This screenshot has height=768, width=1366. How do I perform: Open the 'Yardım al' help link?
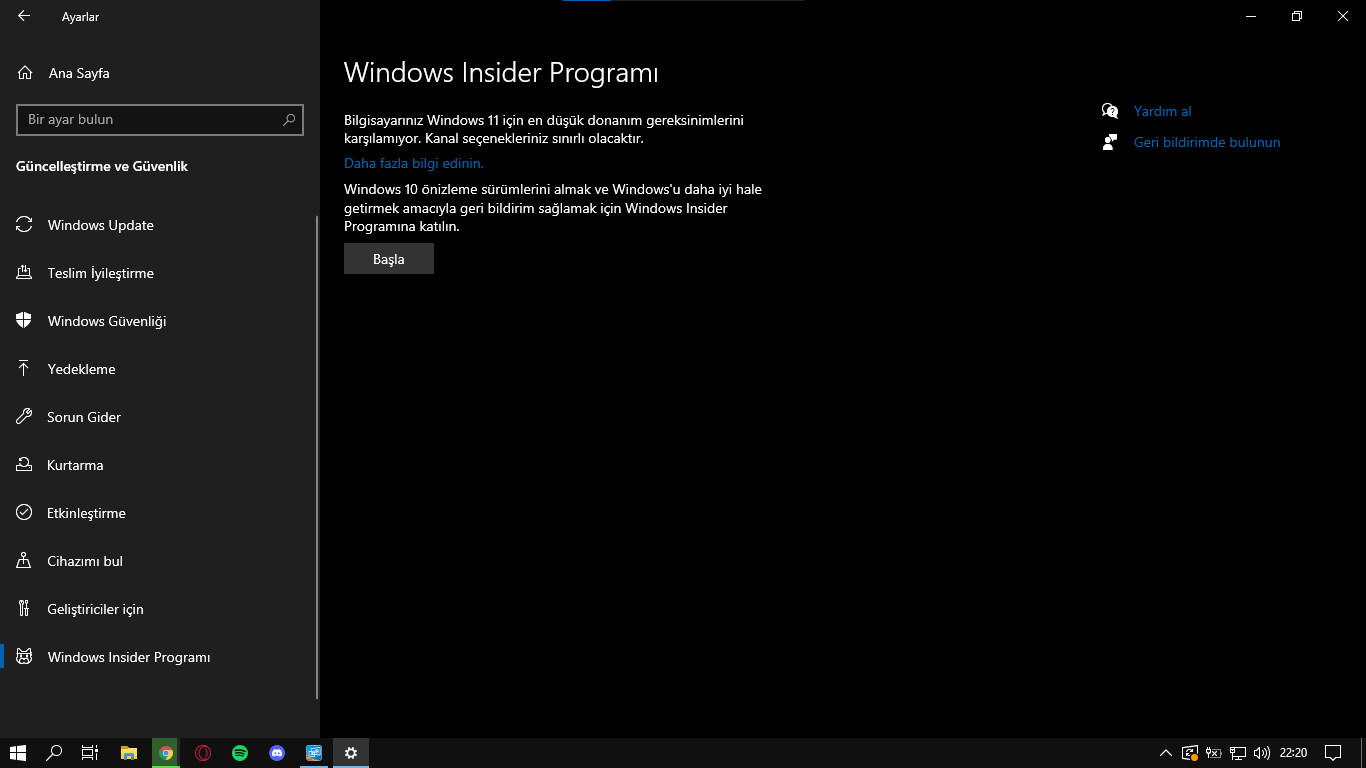tap(1162, 111)
